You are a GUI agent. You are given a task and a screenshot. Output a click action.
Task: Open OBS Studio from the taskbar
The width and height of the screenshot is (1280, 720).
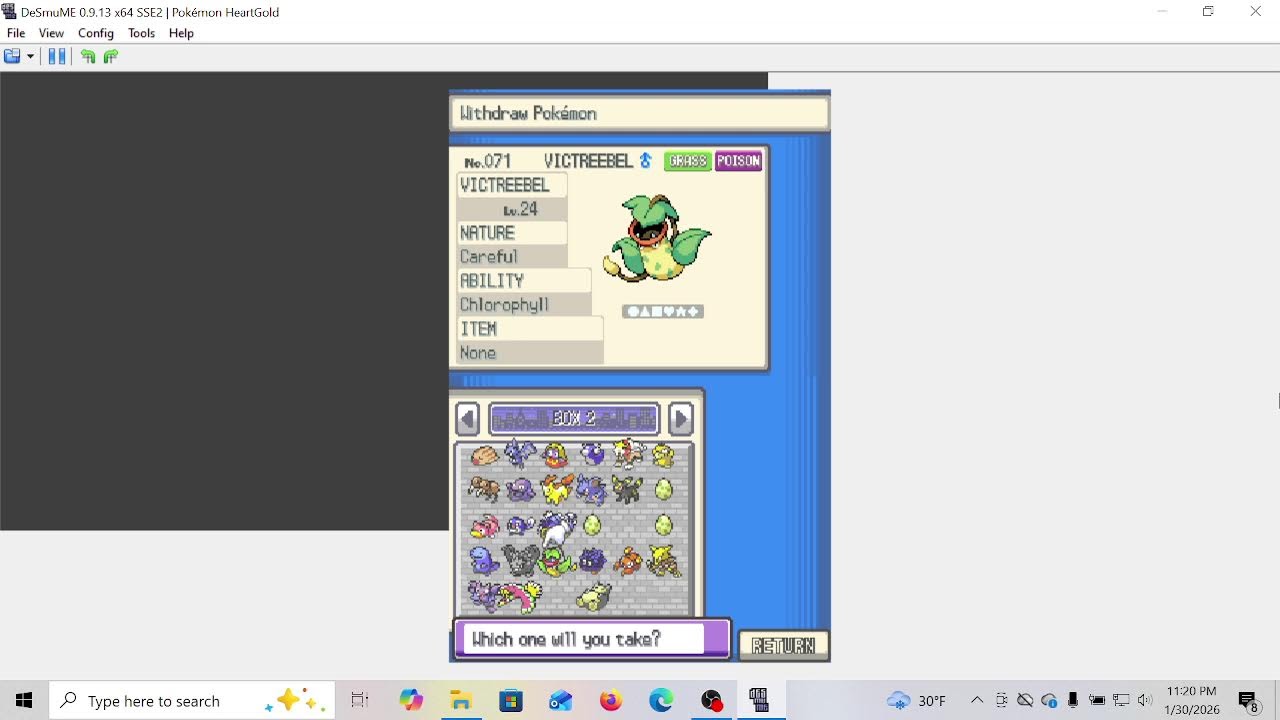click(711, 701)
